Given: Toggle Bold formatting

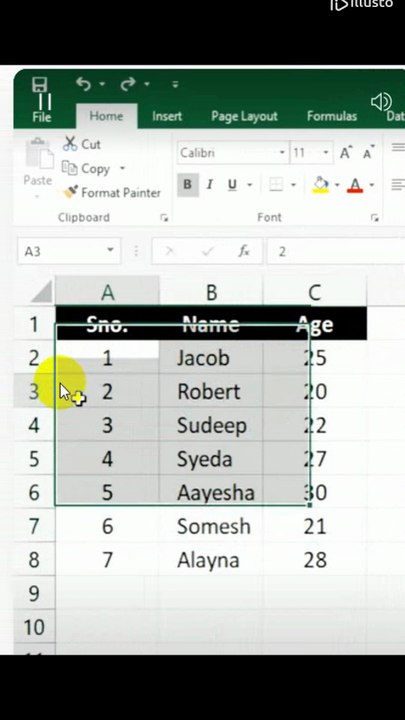Looking at the screenshot, I should 187,185.
